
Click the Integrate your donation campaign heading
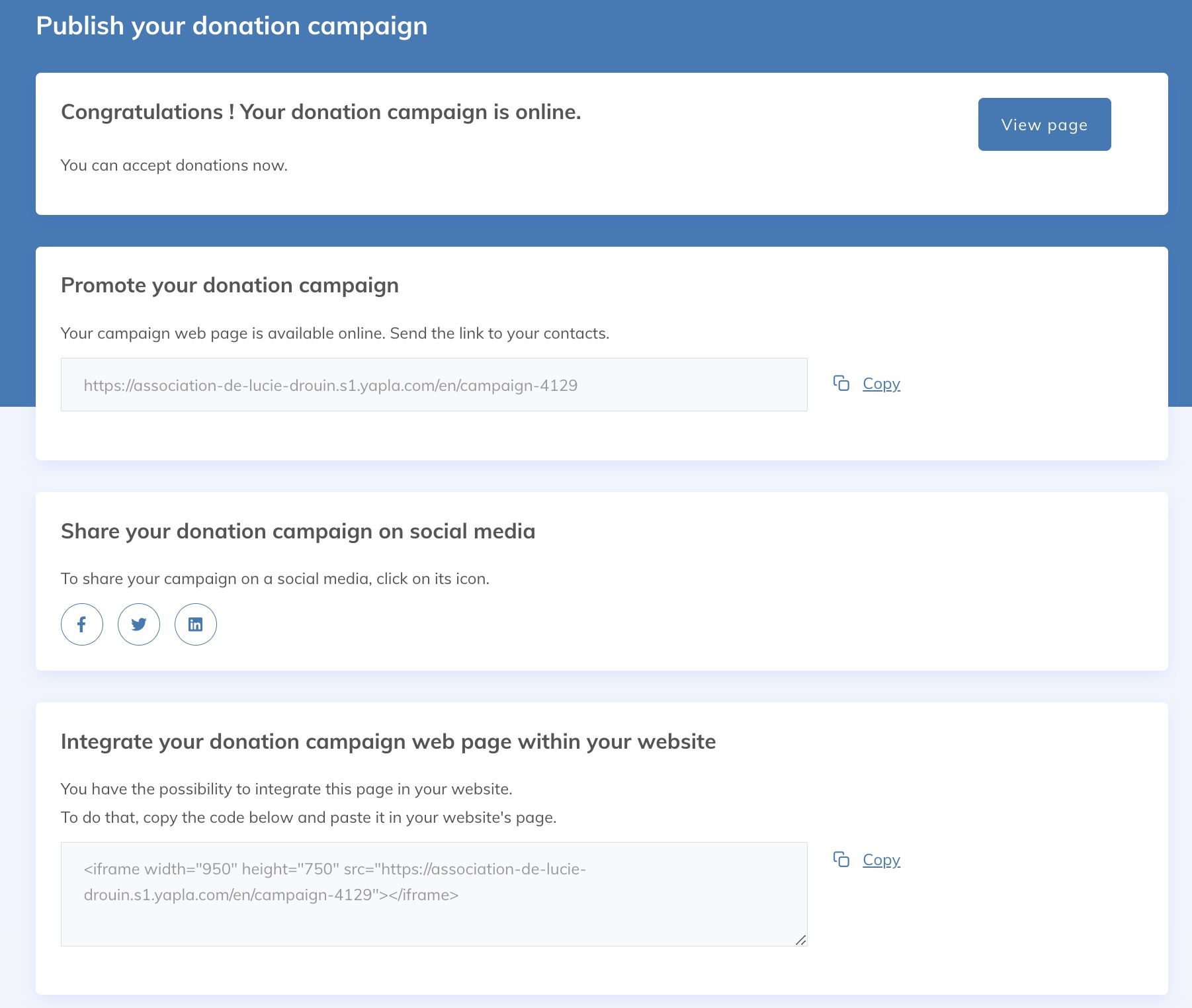pos(388,741)
